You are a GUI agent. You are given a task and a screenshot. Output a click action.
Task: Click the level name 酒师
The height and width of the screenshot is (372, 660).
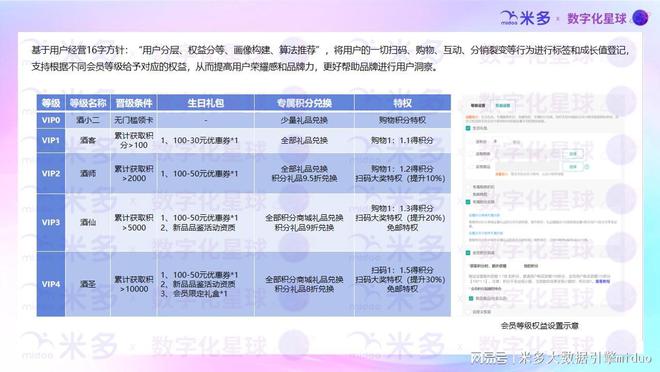coord(88,173)
